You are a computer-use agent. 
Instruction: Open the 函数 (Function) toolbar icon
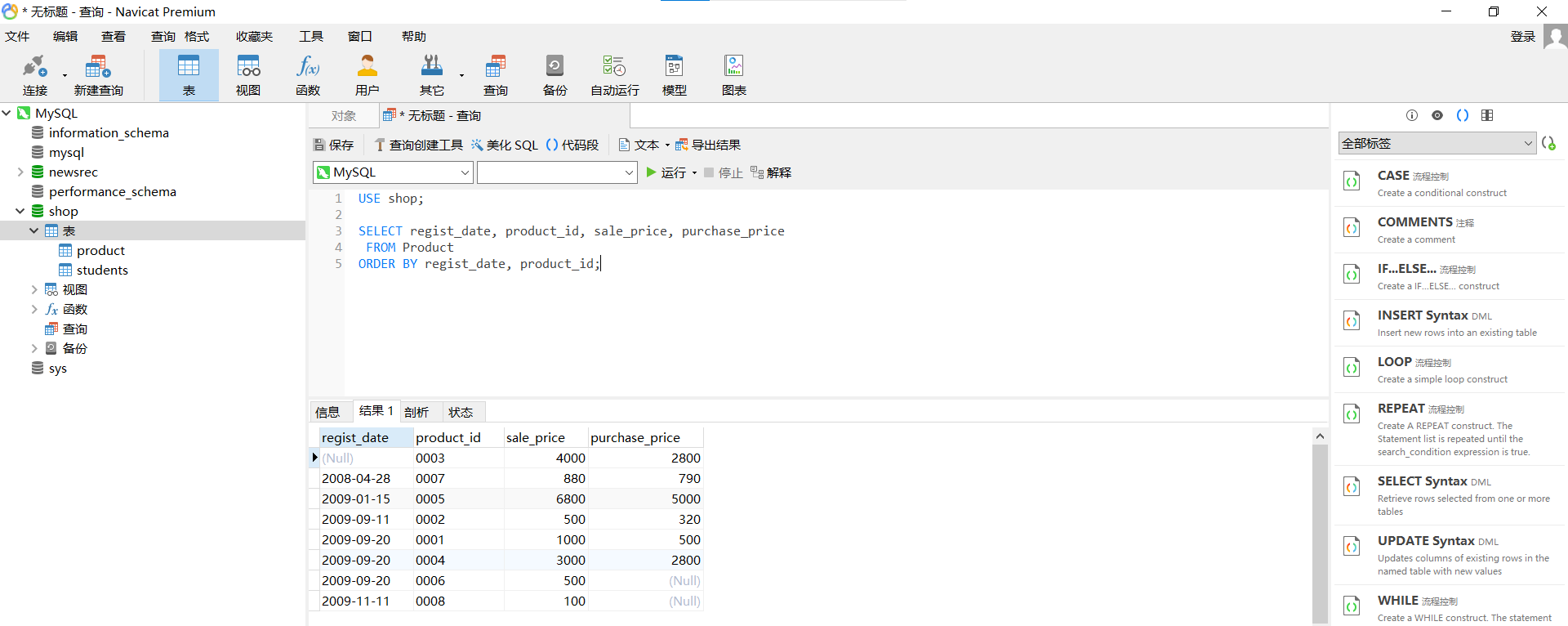[308, 74]
